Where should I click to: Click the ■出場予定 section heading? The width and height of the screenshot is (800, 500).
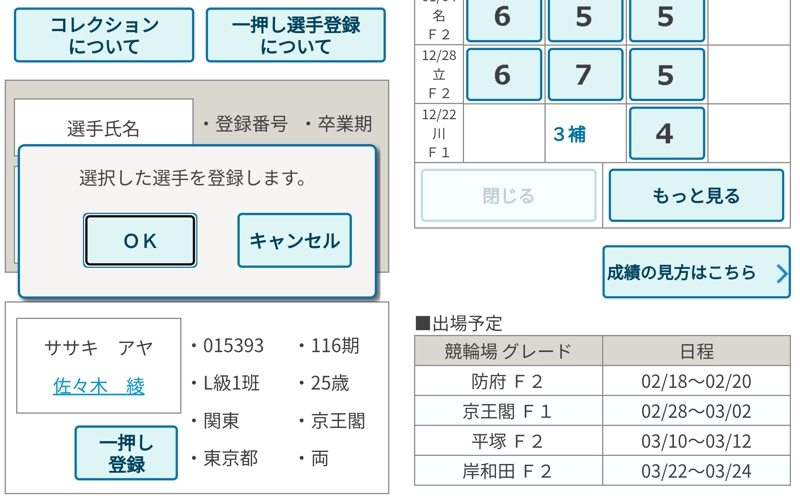(459, 323)
